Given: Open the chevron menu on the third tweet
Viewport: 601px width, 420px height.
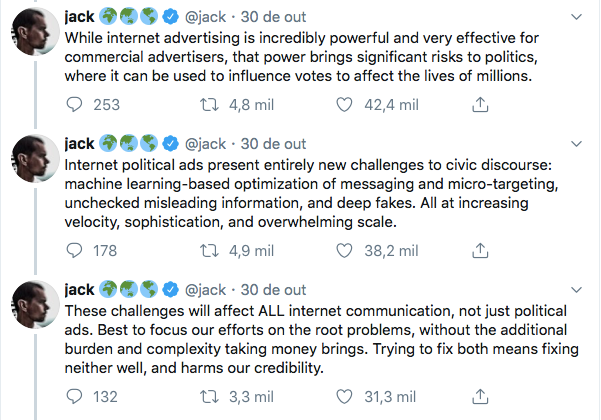Looking at the screenshot, I should (575, 290).
